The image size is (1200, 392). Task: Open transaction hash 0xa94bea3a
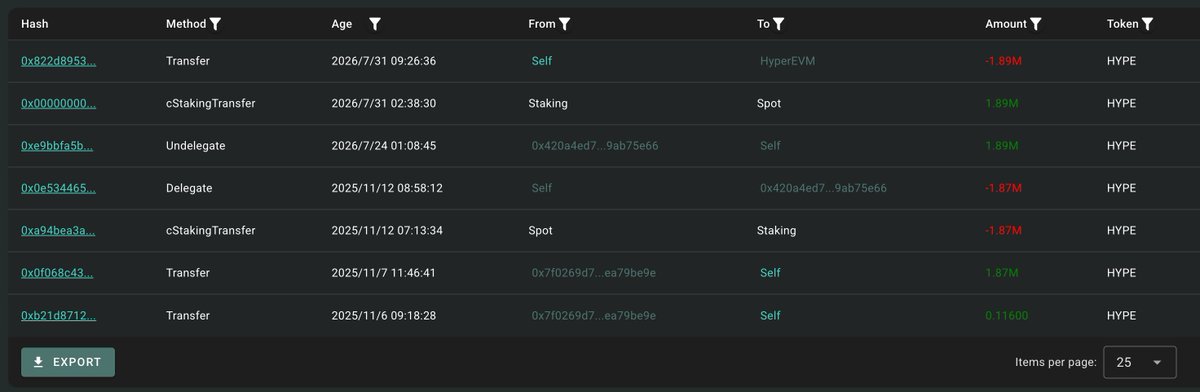click(x=59, y=230)
